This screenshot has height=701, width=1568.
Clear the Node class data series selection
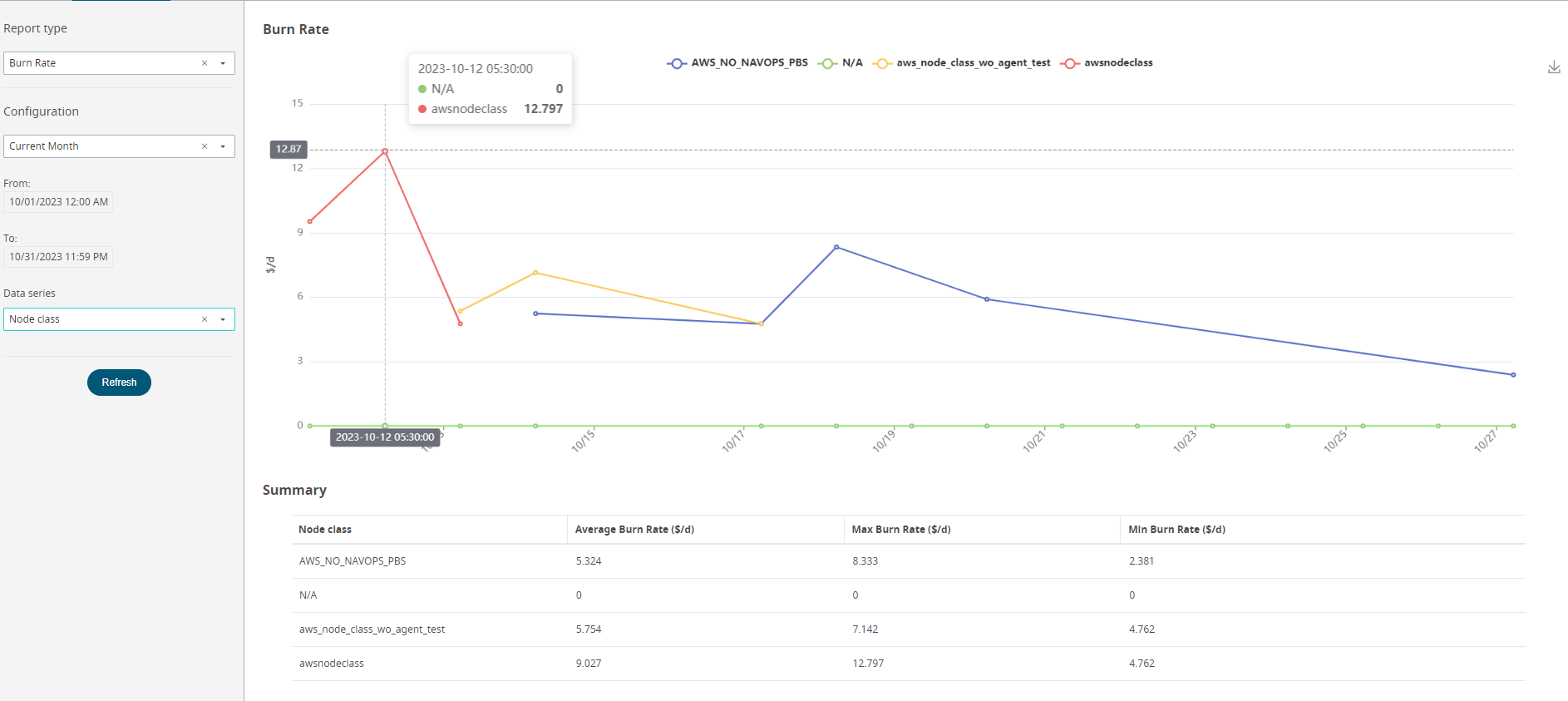tap(205, 319)
